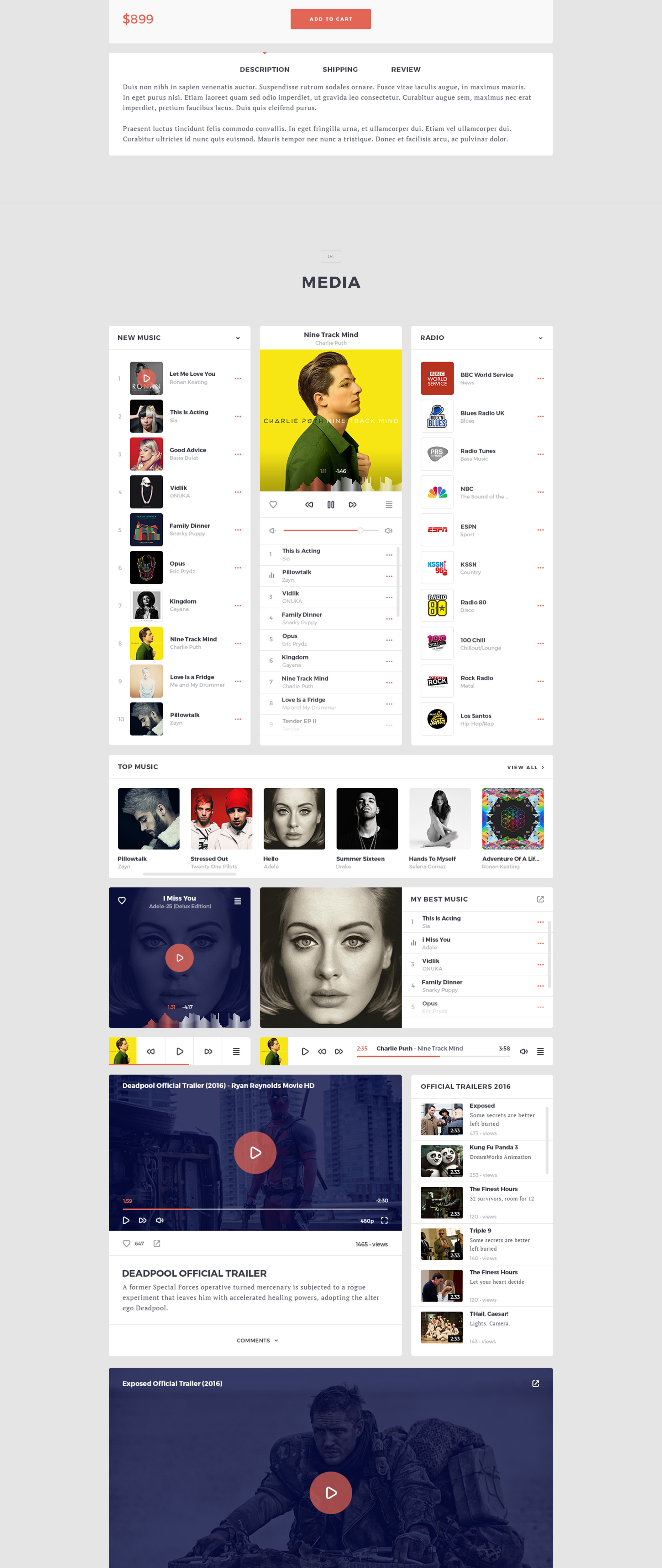Open playlist menu icon in Nine Track Mind player
662x1568 pixels.
click(389, 505)
